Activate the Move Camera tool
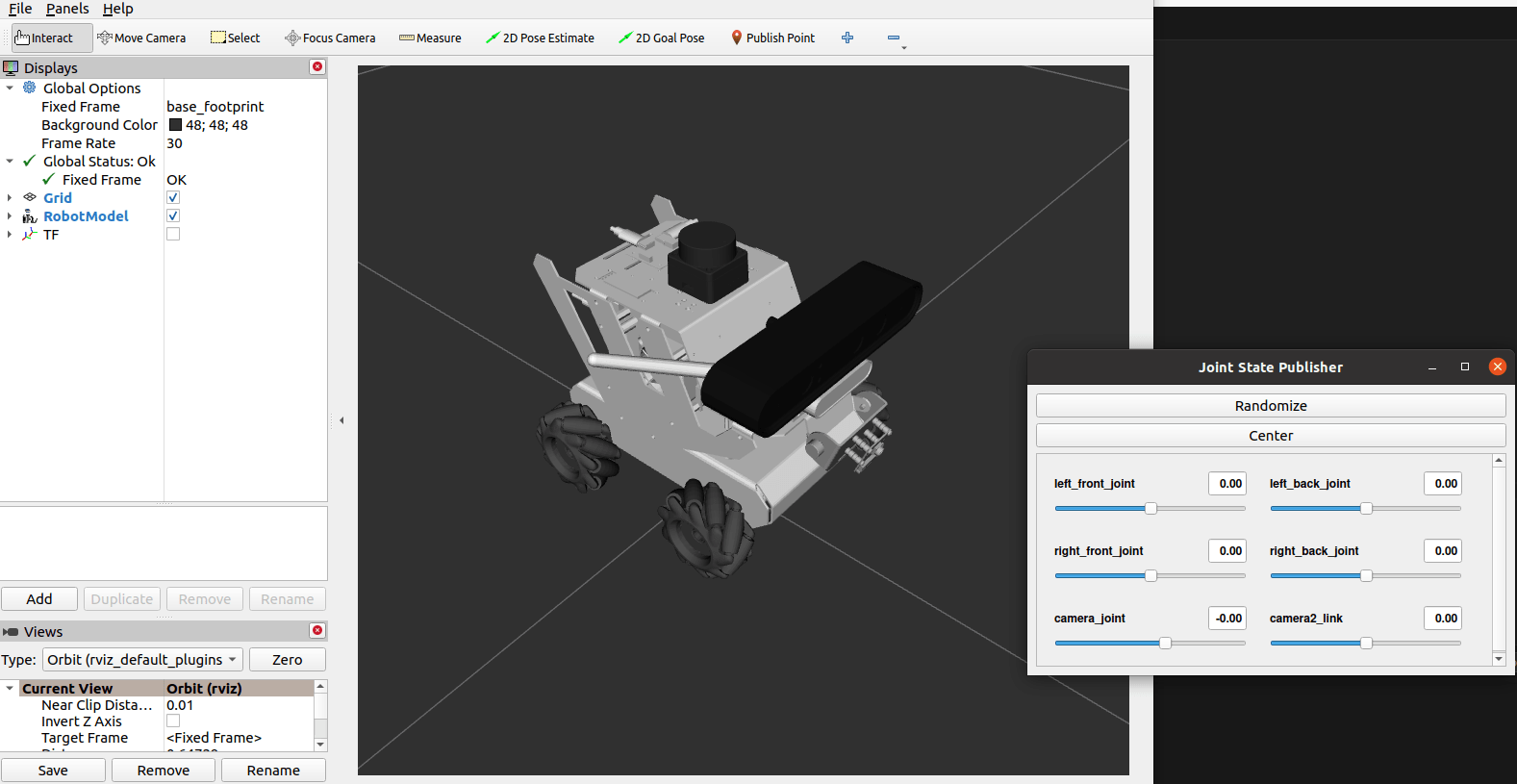1517x784 pixels. point(141,38)
